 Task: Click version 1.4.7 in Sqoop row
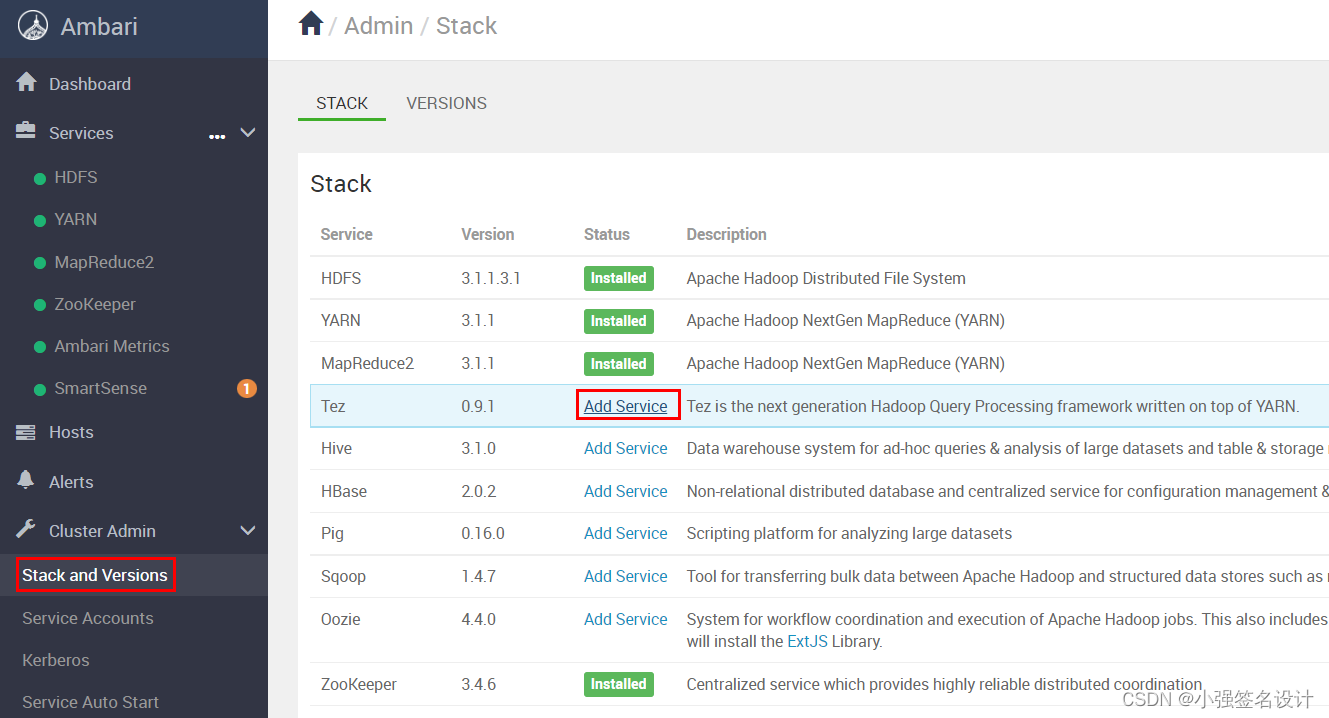point(478,576)
